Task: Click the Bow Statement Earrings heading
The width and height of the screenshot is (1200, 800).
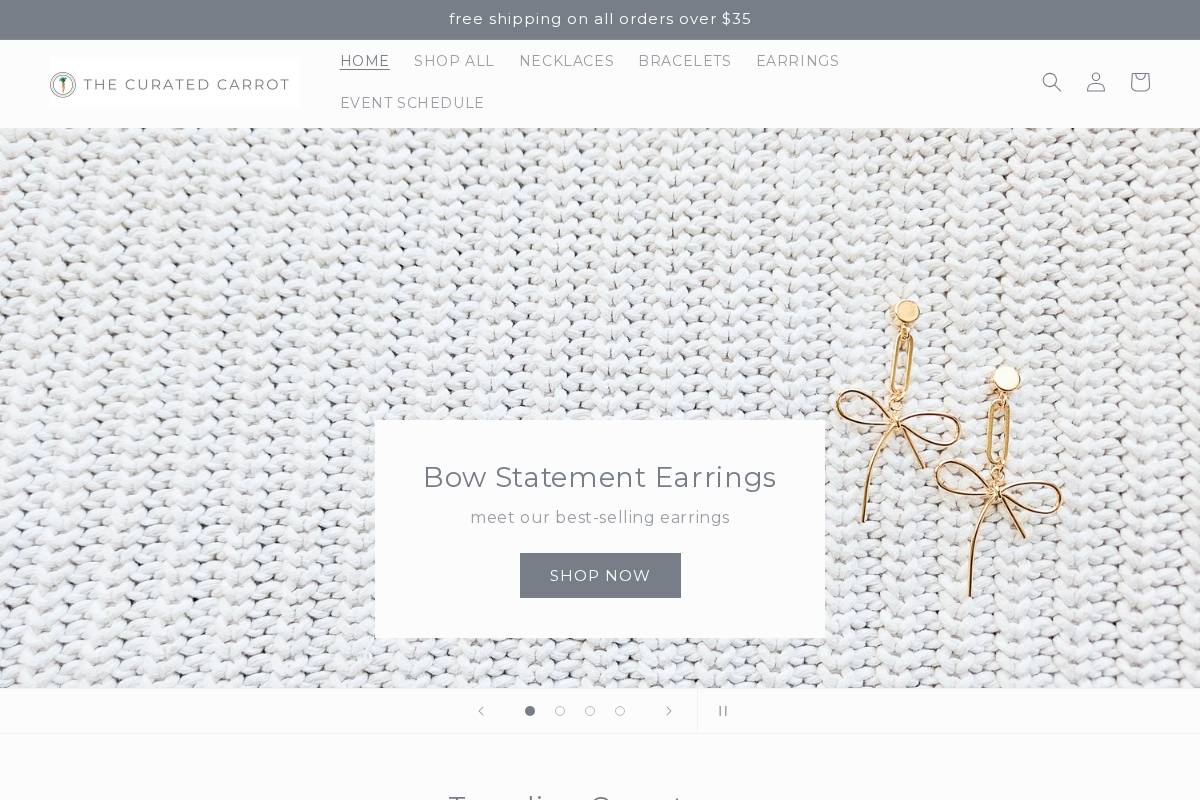Action: pyautogui.click(x=600, y=477)
